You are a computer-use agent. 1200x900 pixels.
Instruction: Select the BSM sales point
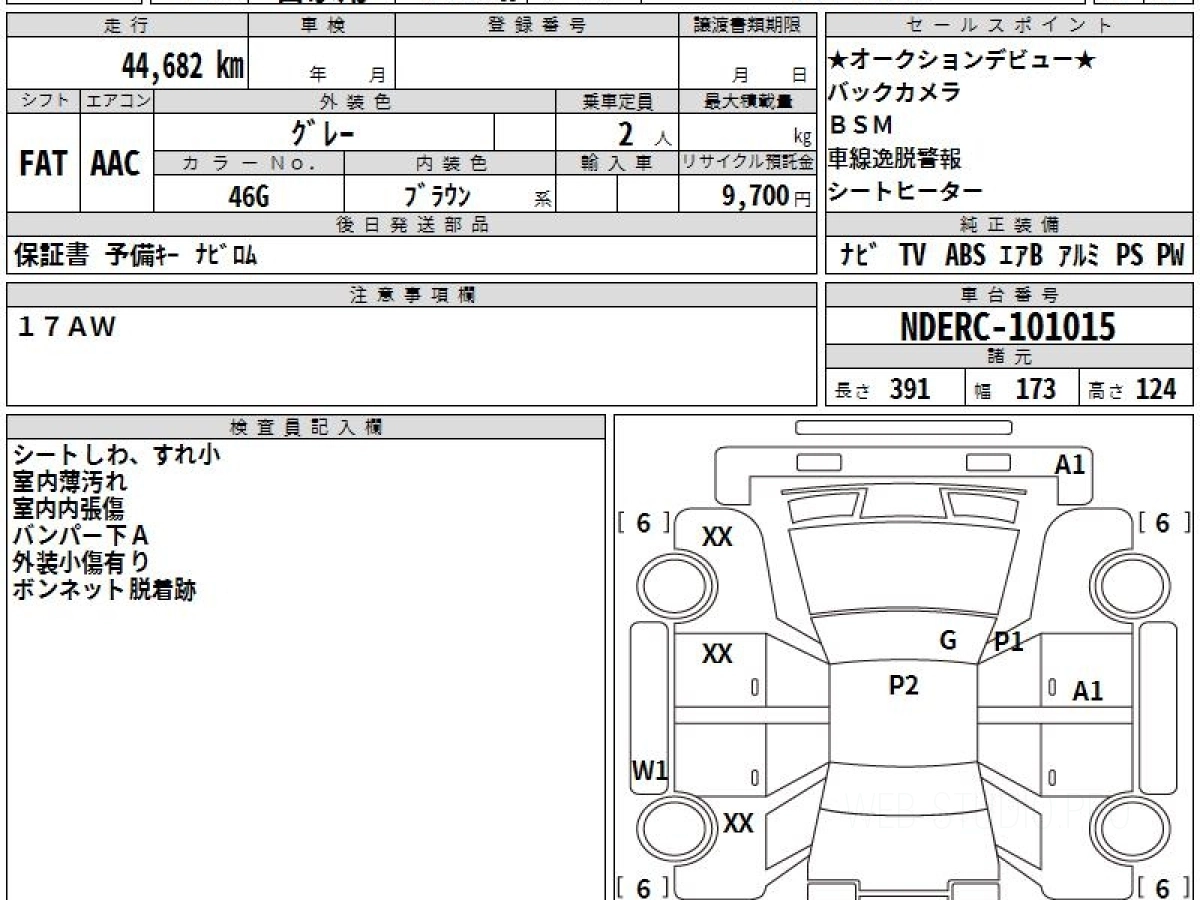coord(861,125)
